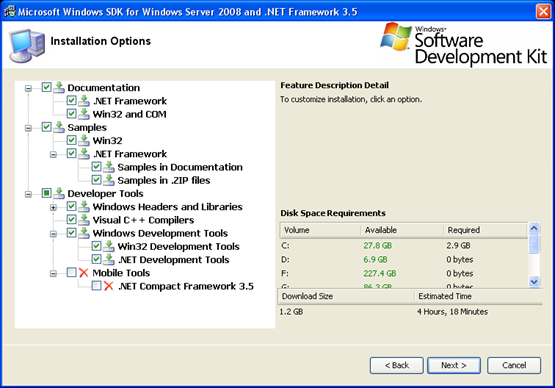Viewport: 555px width, 388px height.
Task: Collapse Windows Development Tools node
Action: coord(53,234)
